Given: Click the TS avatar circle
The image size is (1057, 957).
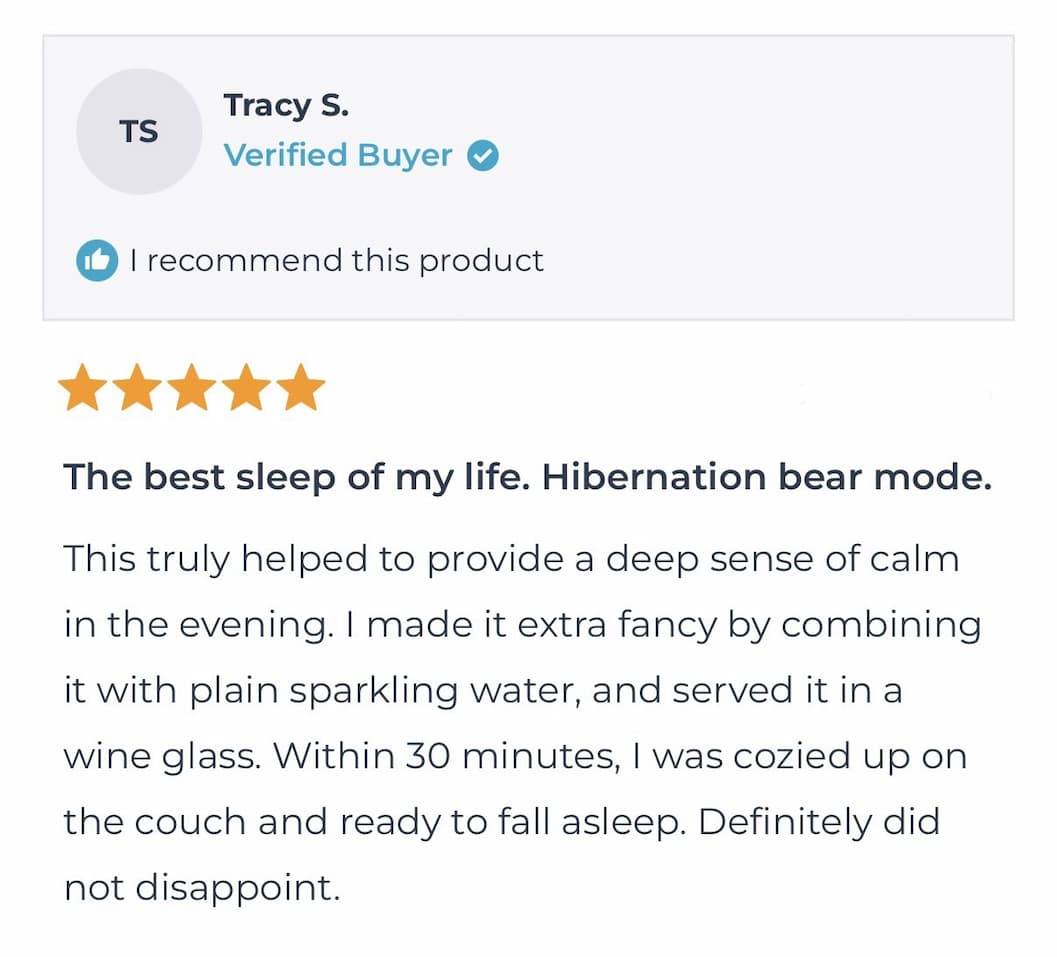Looking at the screenshot, I should click(139, 131).
